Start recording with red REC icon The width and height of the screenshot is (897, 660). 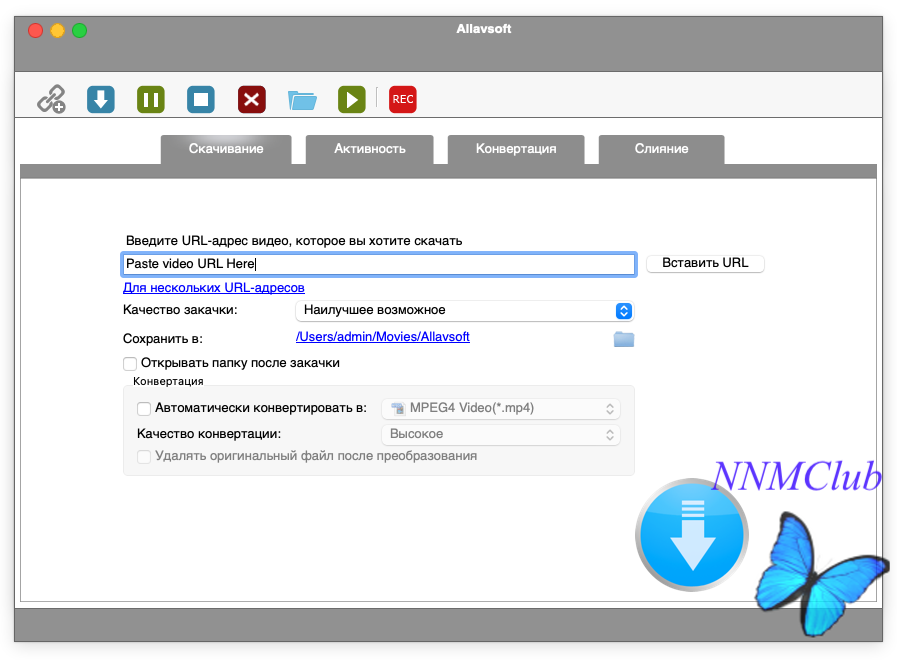[403, 99]
